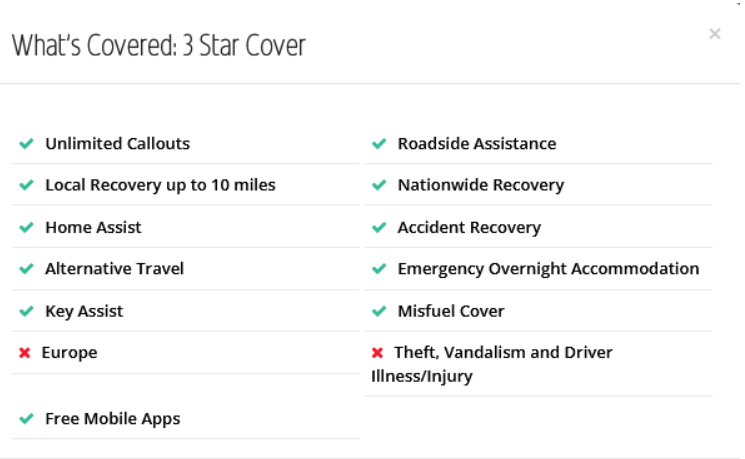Click the Europe coverage label
Viewport: 745px width, 459px height.
pyautogui.click(x=69, y=353)
